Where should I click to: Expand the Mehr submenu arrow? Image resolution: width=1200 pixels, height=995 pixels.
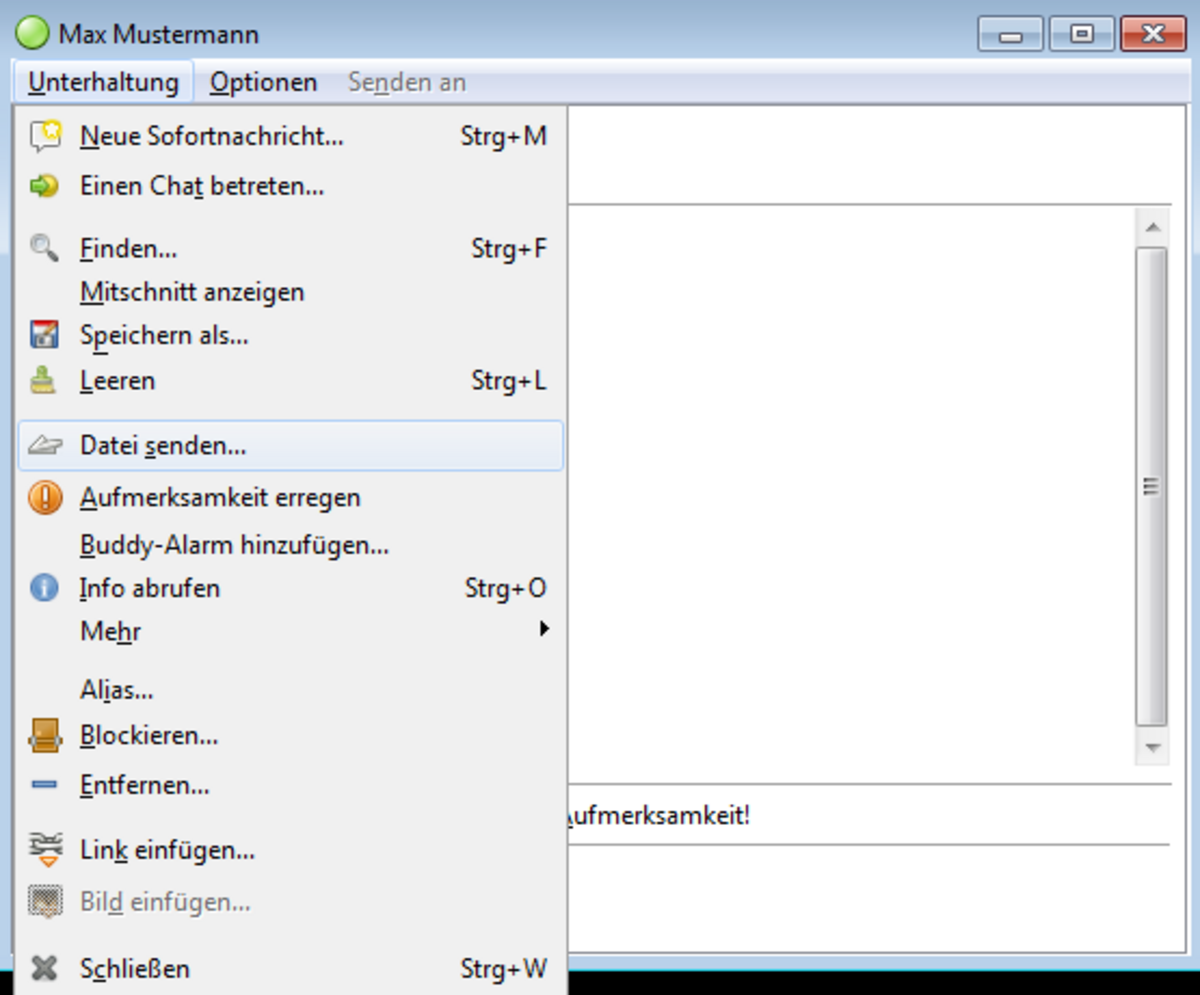[x=544, y=629]
